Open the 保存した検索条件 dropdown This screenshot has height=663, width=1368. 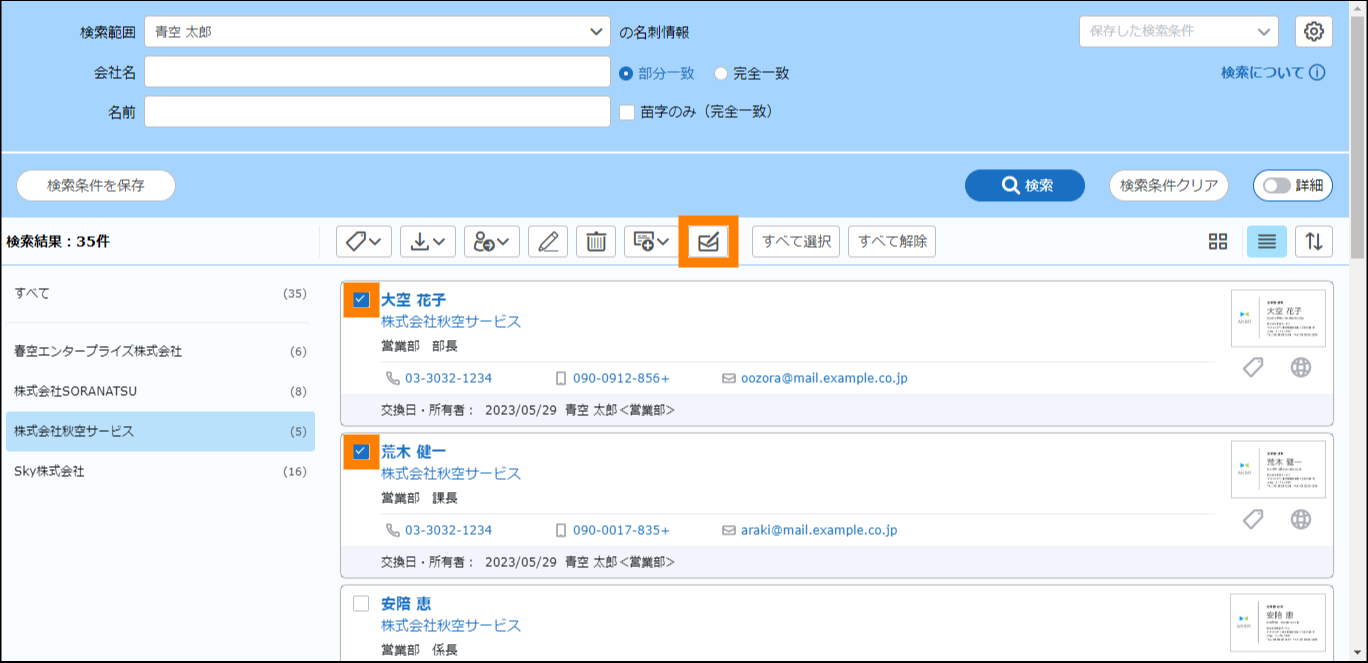[x=1178, y=32]
